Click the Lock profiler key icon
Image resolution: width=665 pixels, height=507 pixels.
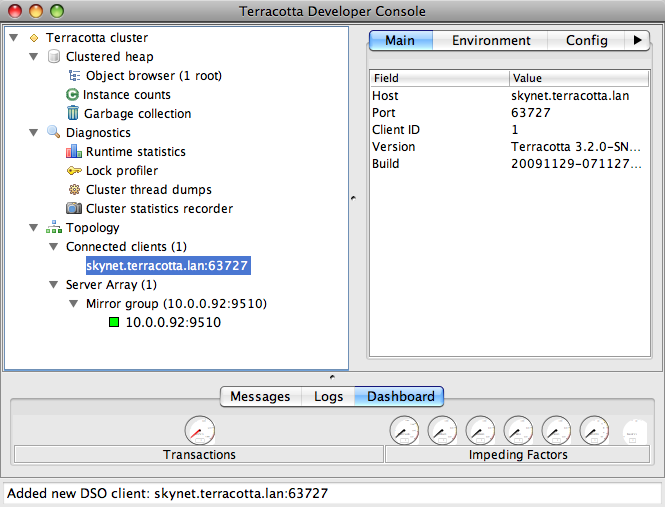click(x=74, y=171)
